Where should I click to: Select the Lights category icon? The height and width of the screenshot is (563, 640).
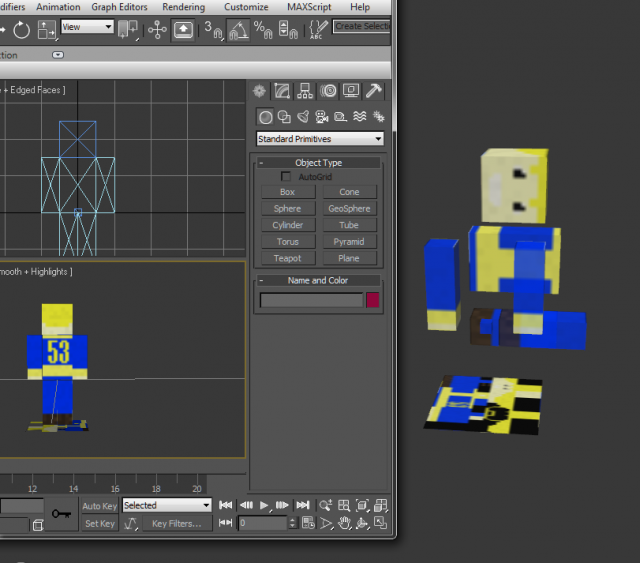tap(302, 117)
